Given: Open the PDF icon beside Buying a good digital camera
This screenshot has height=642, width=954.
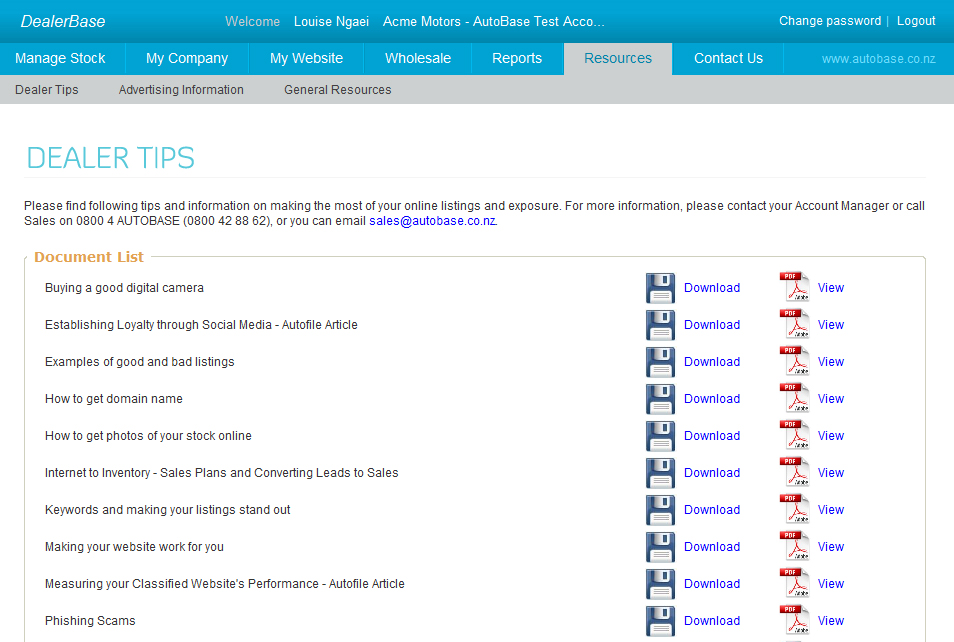Looking at the screenshot, I should [x=794, y=287].
